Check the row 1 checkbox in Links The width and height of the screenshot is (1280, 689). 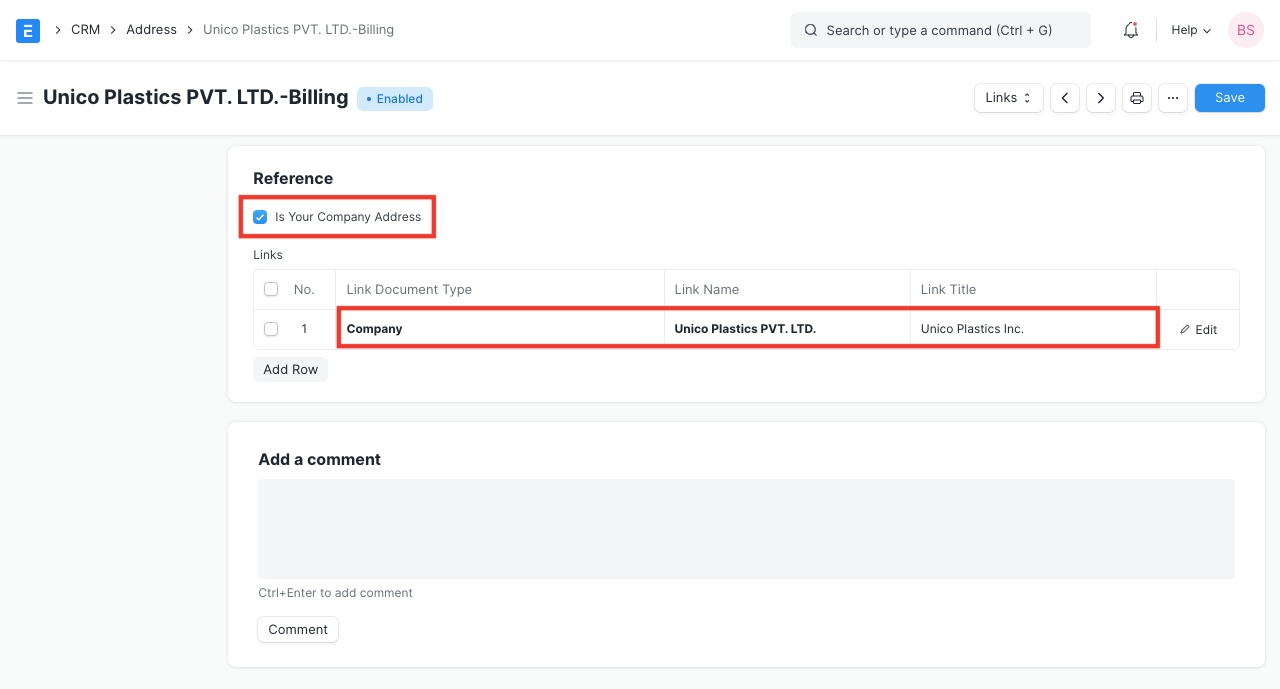pos(271,329)
